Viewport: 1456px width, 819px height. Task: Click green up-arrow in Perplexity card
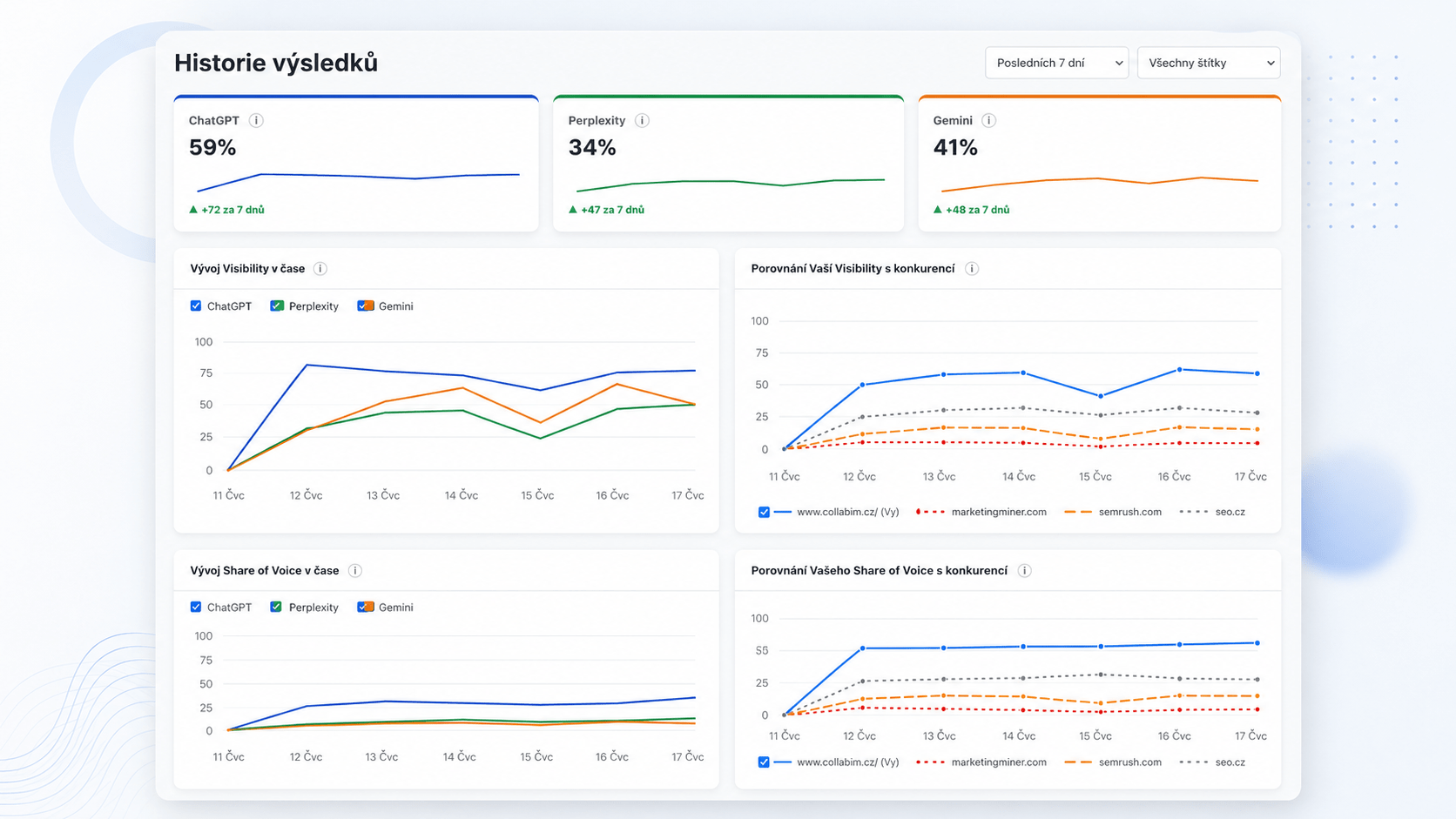click(573, 210)
